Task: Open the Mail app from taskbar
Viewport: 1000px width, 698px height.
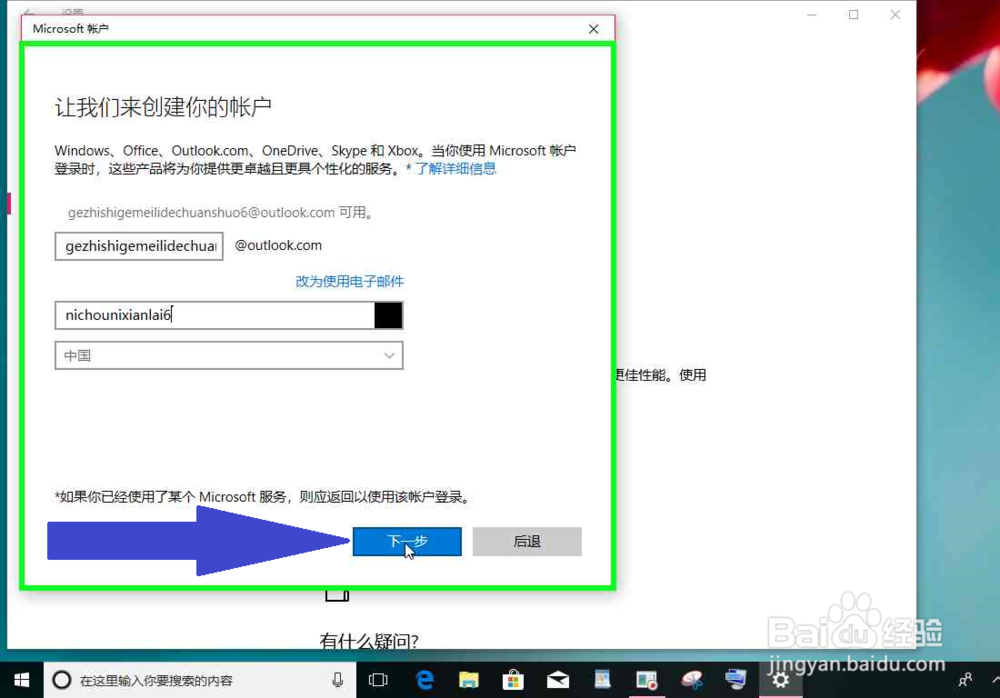Action: click(558, 680)
